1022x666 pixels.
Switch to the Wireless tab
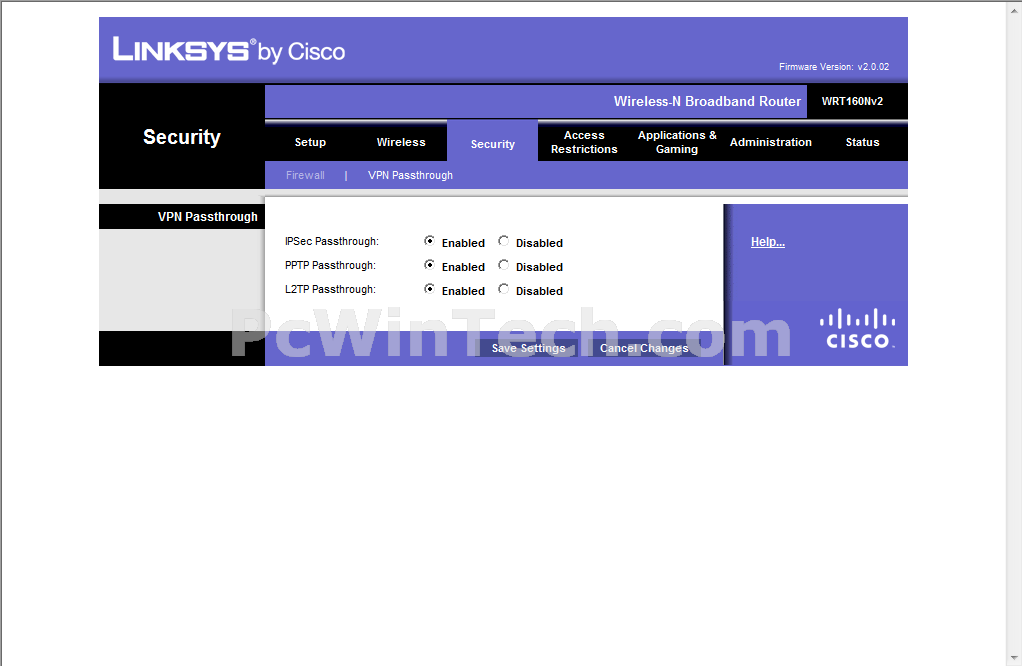(401, 142)
